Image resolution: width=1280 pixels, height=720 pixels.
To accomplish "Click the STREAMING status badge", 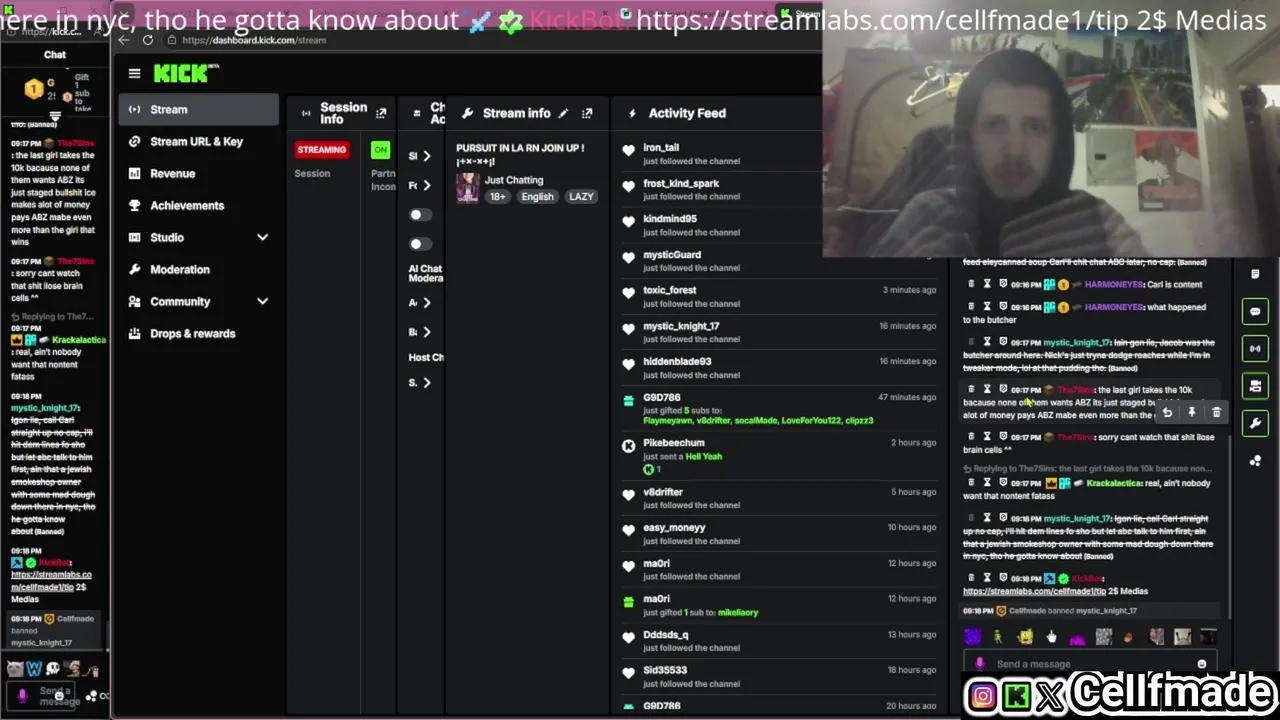I will 321,150.
